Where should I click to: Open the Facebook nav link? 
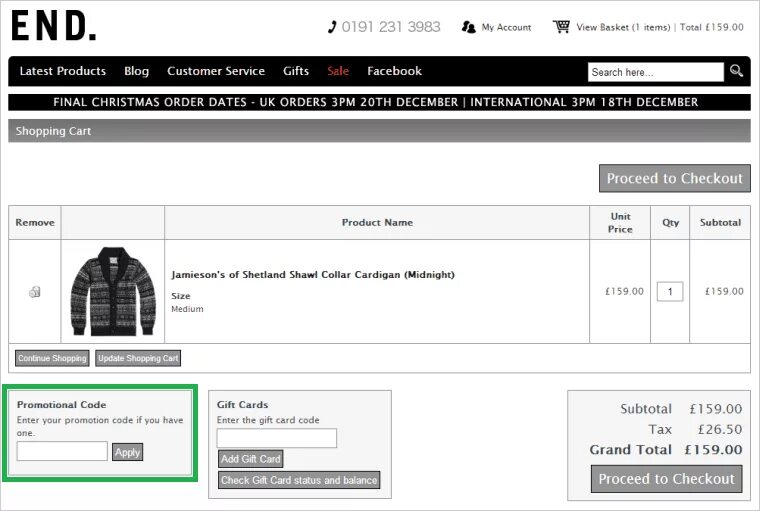tap(394, 71)
